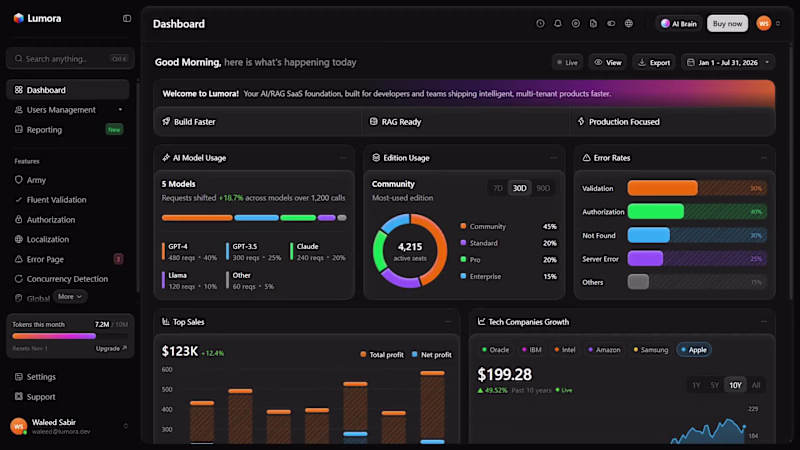Click the Buy now button
The width and height of the screenshot is (800, 450).
click(x=727, y=23)
